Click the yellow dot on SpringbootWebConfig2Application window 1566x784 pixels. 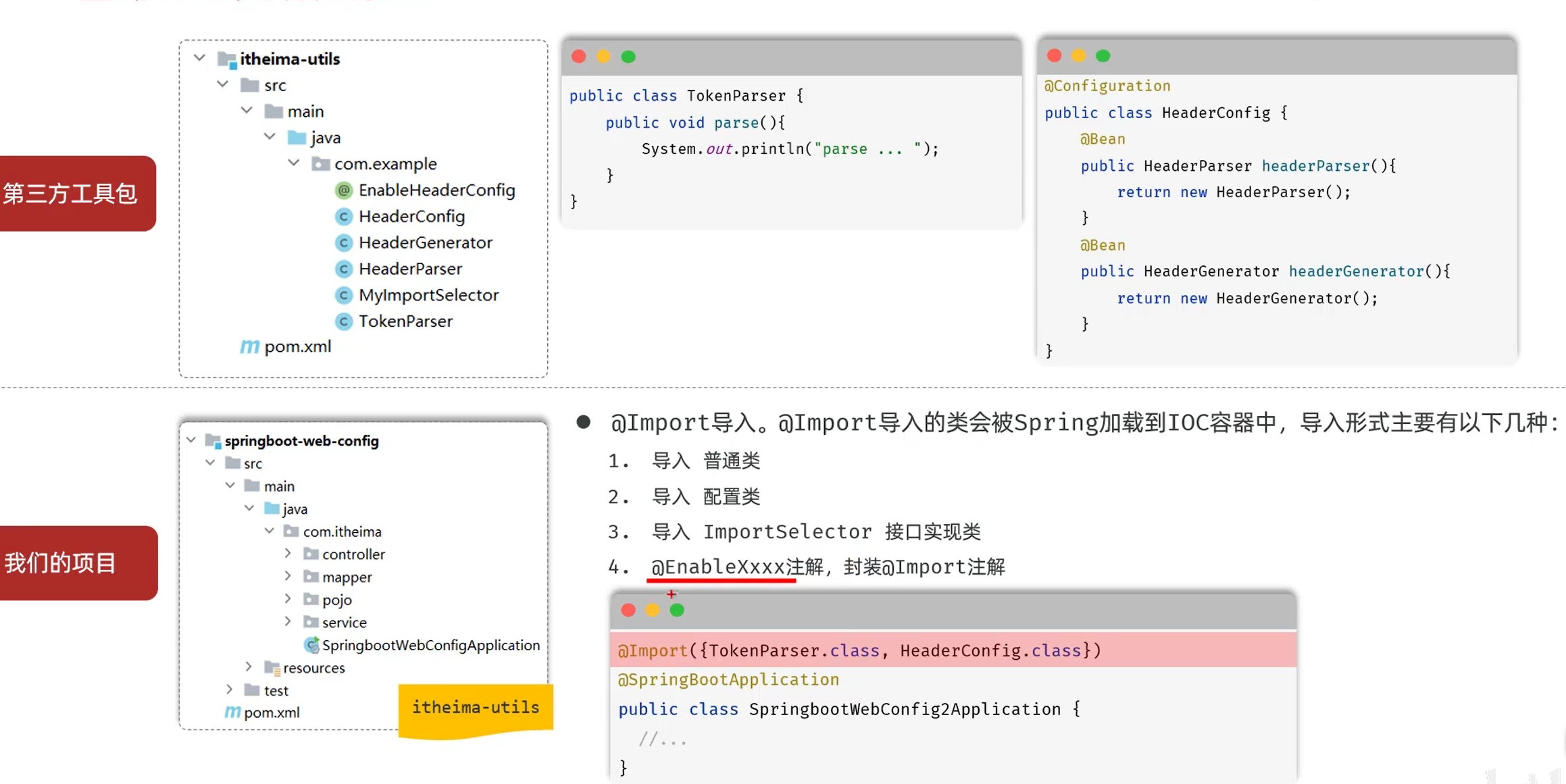coord(652,610)
